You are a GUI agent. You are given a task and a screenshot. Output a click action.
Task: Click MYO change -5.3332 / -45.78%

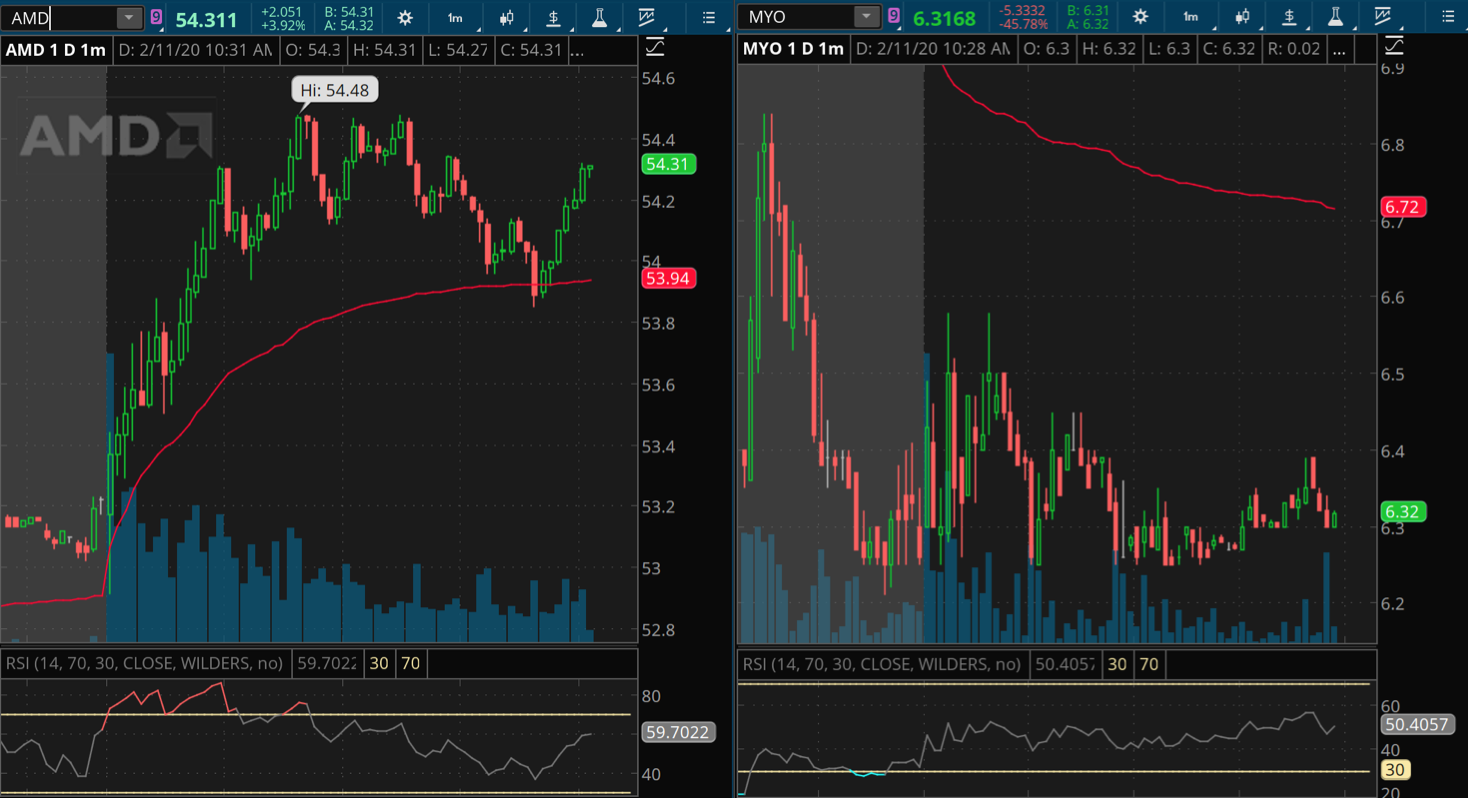coord(1023,18)
